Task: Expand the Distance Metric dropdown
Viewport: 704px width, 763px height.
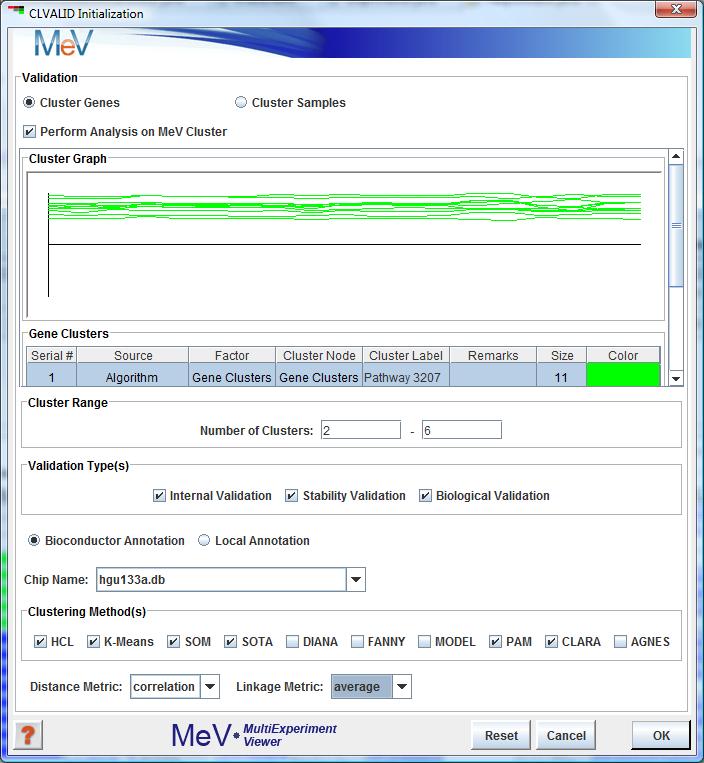Action: click(x=210, y=687)
